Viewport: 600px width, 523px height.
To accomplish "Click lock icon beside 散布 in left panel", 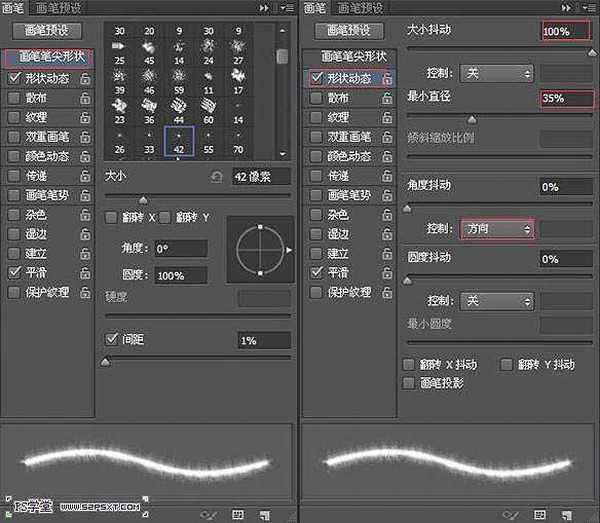I will click(x=86, y=97).
